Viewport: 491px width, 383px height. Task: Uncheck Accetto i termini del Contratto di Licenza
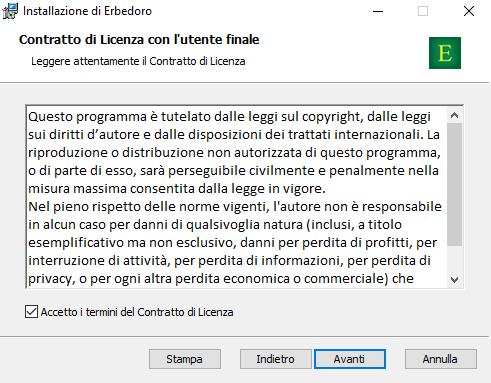tap(31, 312)
